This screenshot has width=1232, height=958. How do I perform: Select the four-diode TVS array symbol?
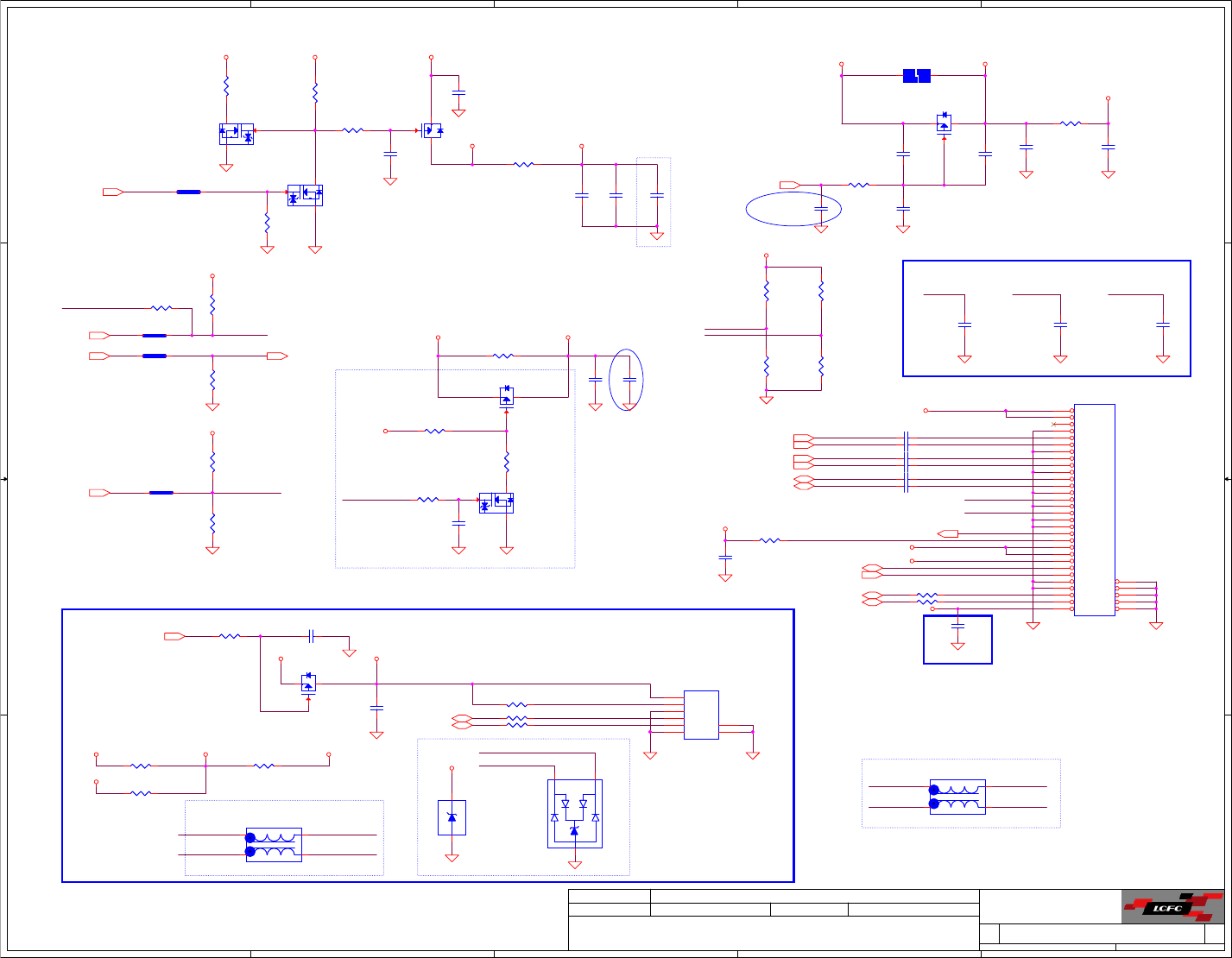pos(574,814)
